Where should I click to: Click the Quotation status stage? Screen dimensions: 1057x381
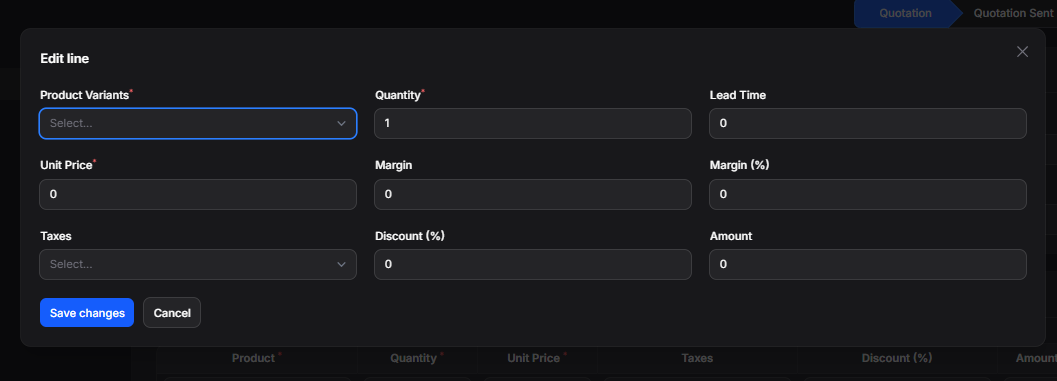[905, 13]
